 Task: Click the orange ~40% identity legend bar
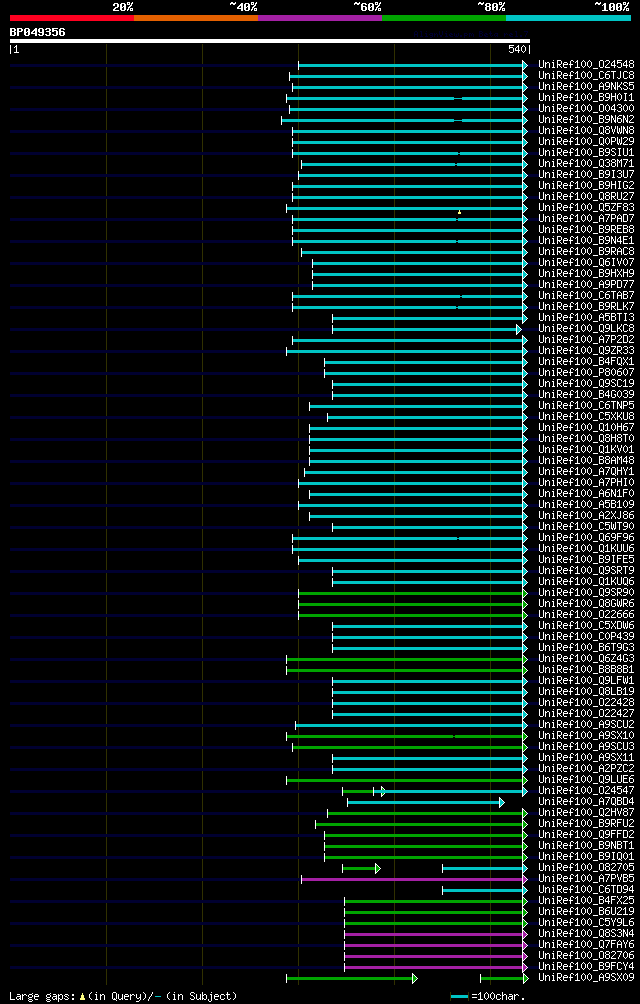click(x=196, y=18)
